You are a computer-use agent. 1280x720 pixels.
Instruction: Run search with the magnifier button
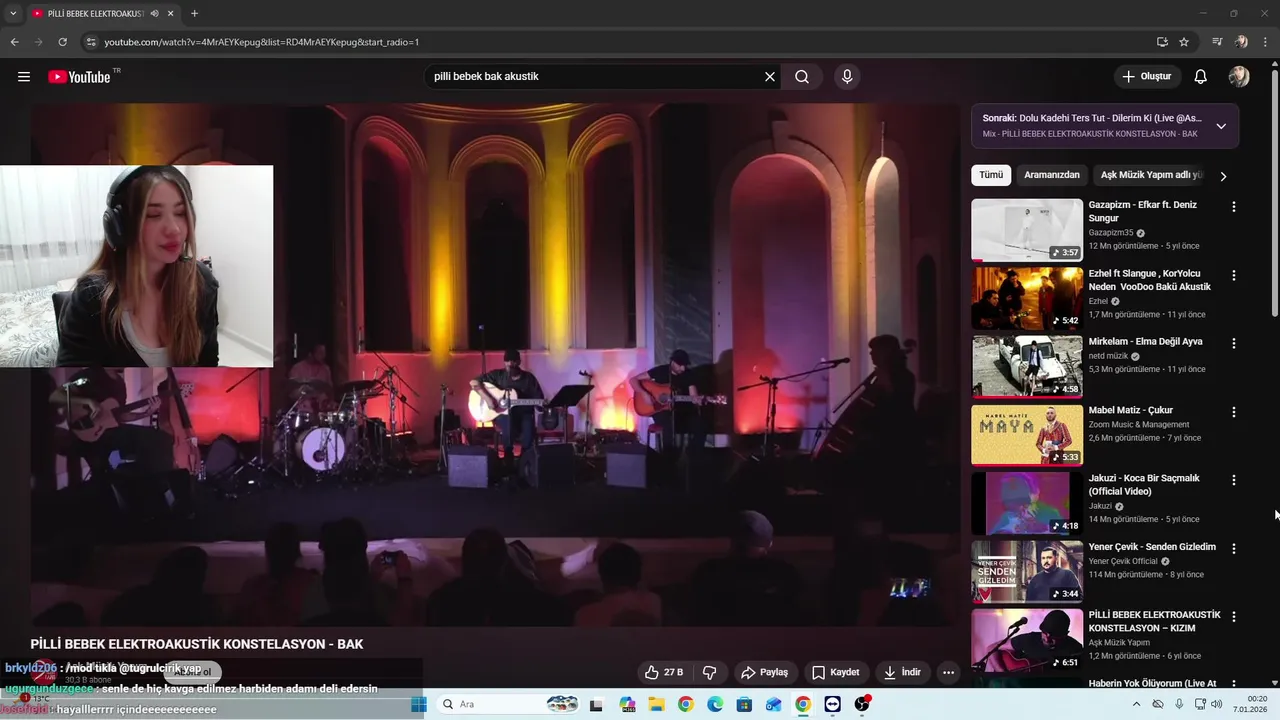click(x=802, y=77)
